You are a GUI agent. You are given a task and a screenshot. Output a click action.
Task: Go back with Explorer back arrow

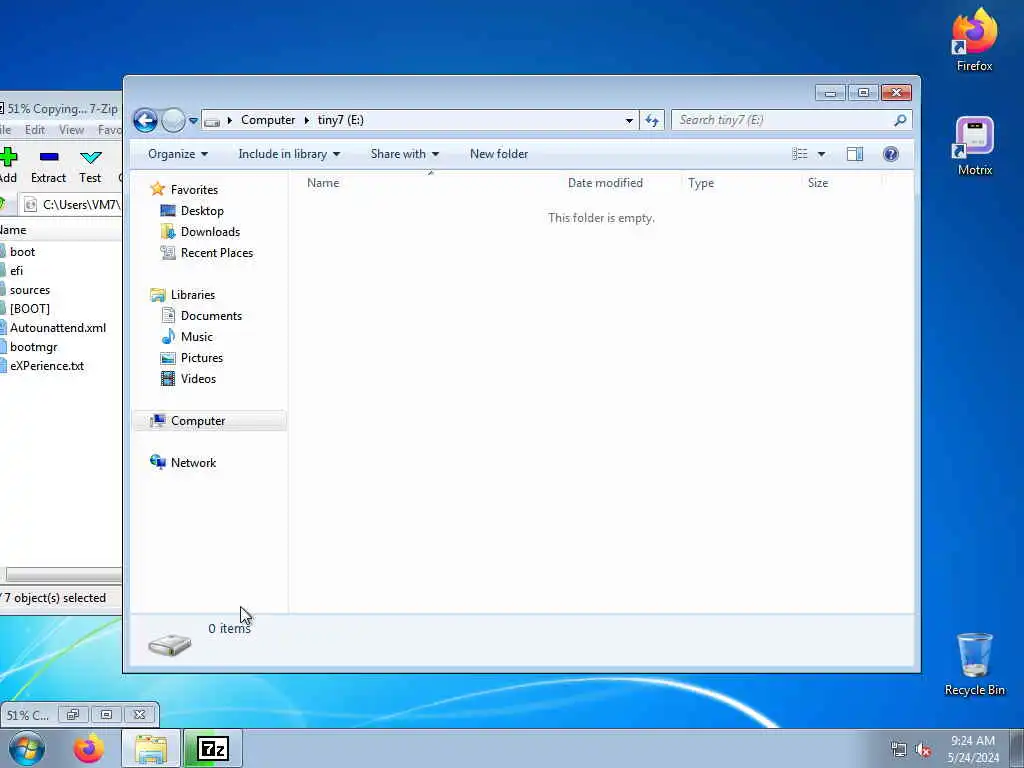click(145, 120)
